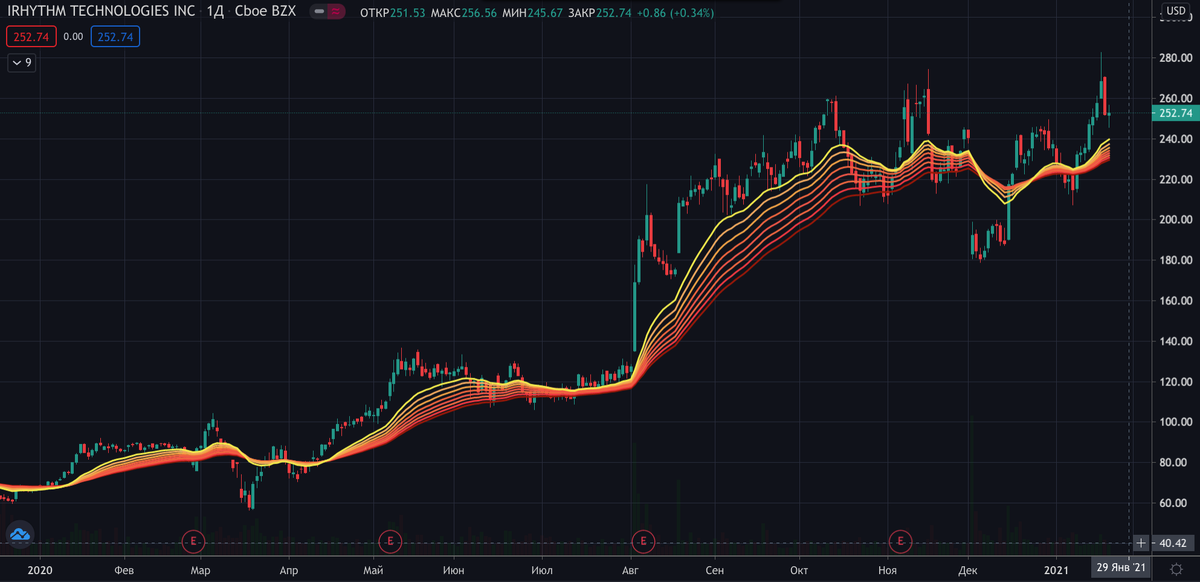Click the Cboe BZX exchange label

point(263,11)
